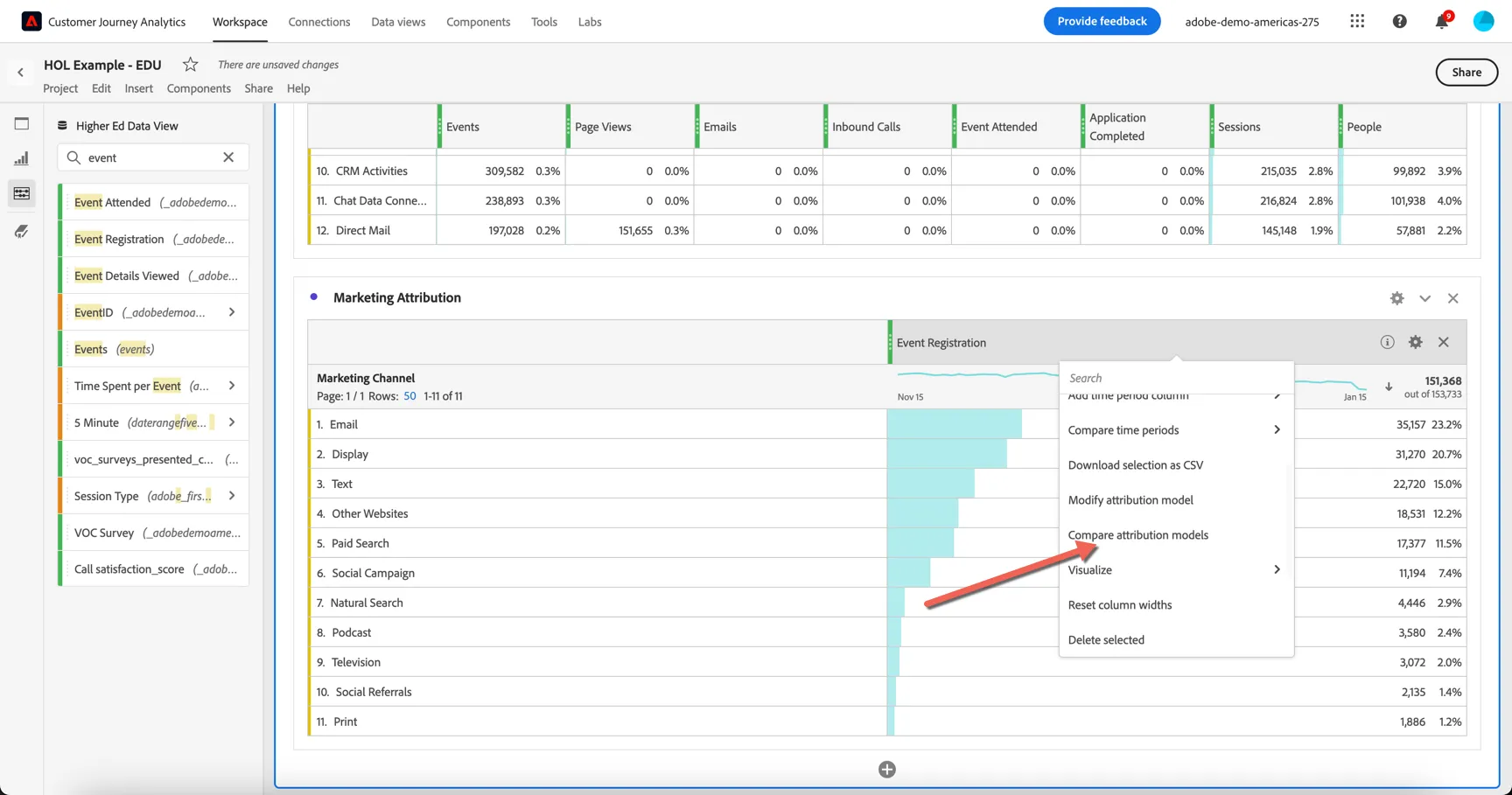
Task: Click the Provide feedback button
Action: click(1102, 21)
